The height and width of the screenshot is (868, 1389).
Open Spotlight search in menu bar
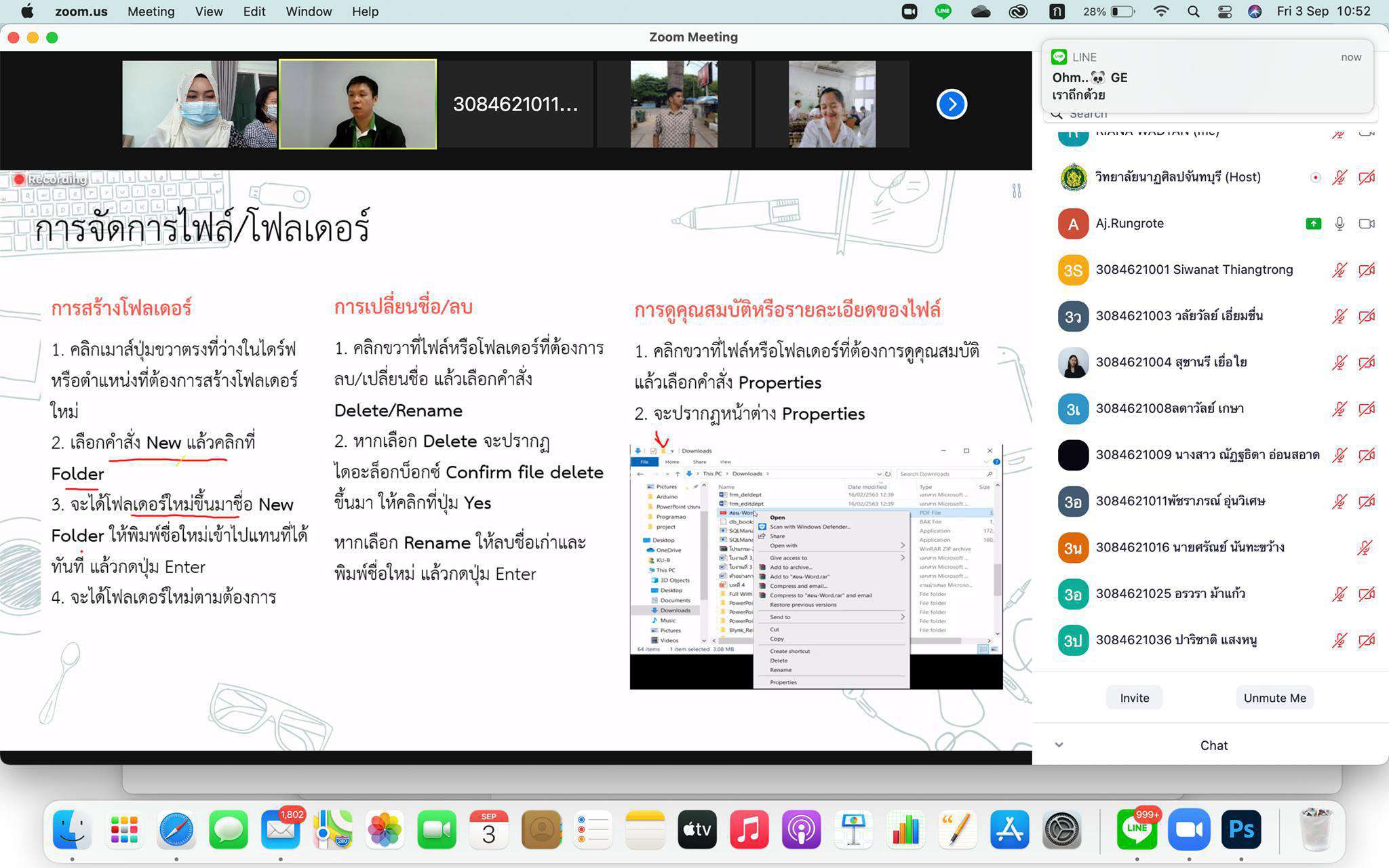point(1194,12)
